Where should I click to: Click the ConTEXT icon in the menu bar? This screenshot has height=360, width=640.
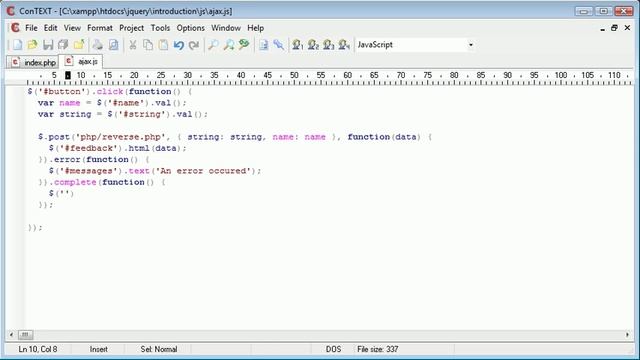(x=15, y=28)
